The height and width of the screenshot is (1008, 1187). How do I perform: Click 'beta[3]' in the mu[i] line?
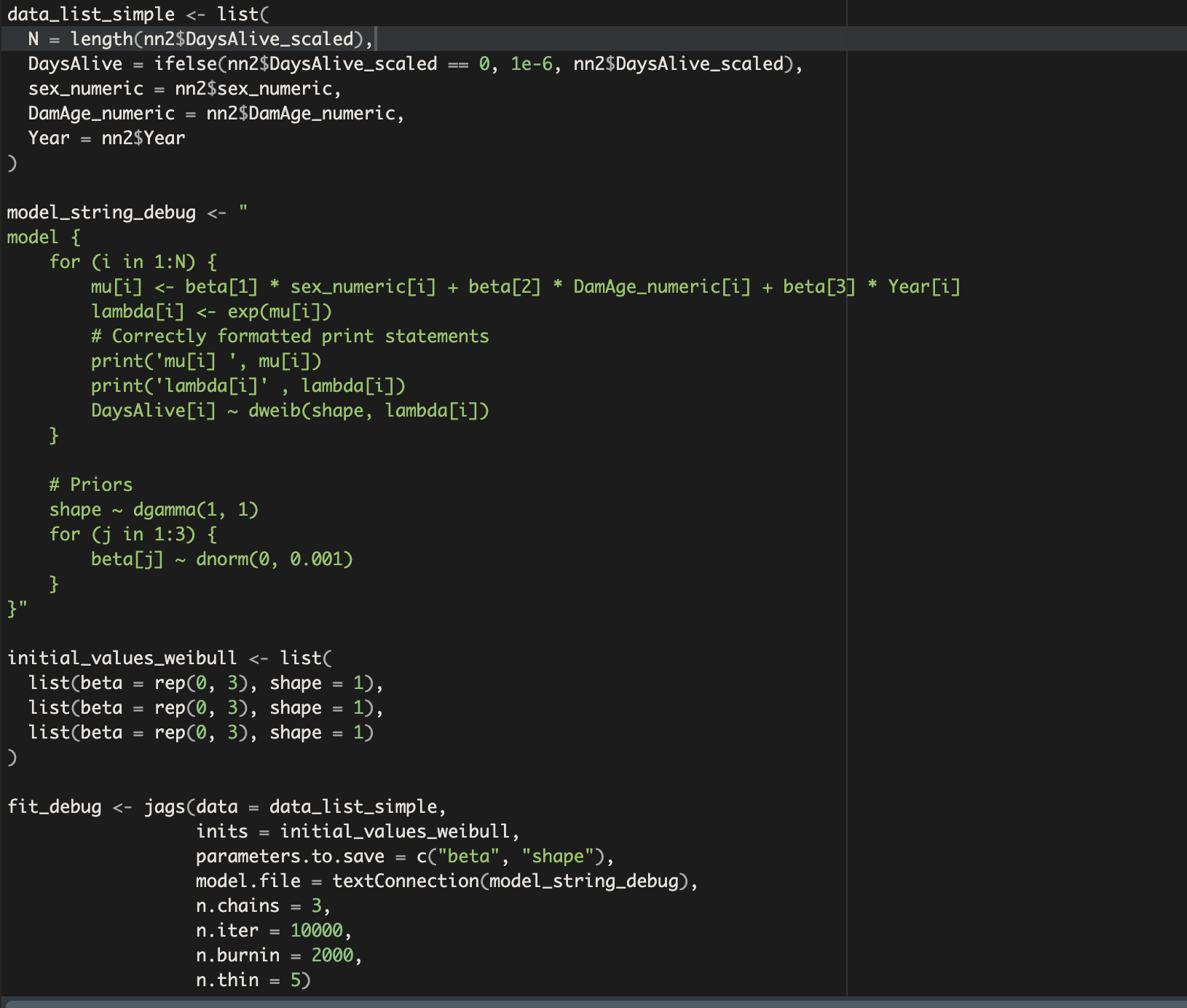[x=819, y=286]
